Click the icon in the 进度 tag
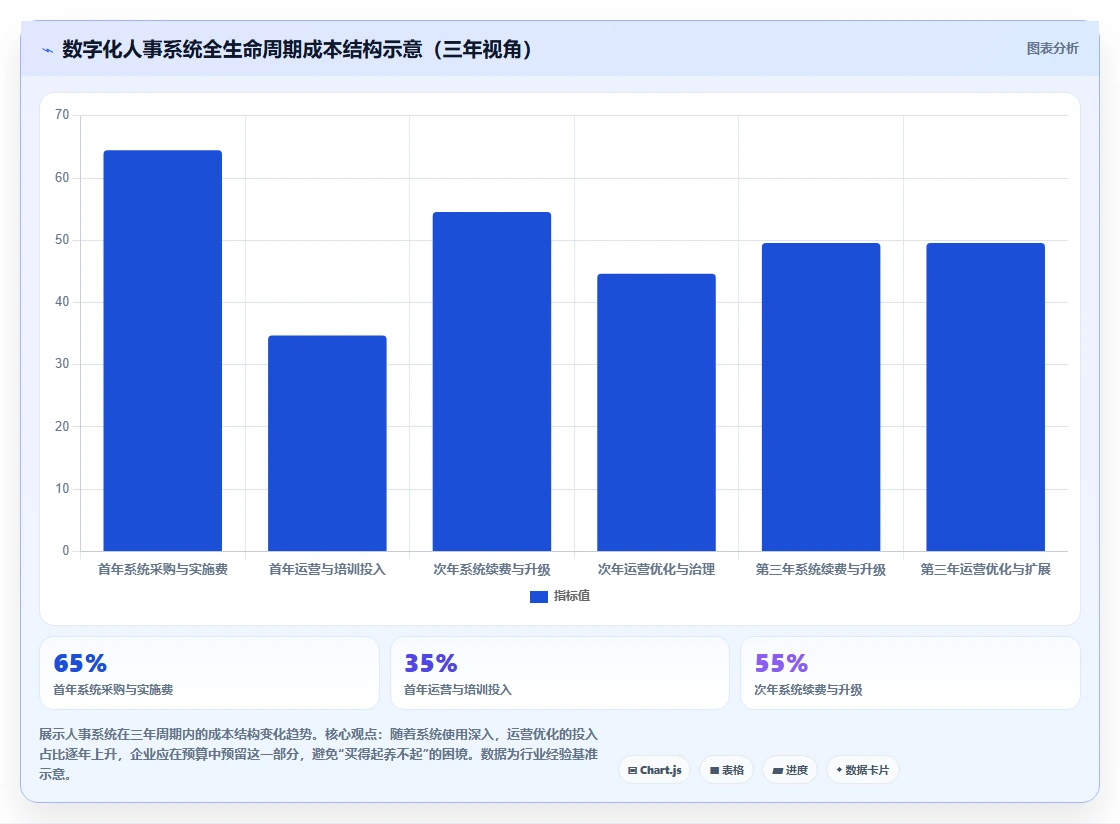 [777, 770]
